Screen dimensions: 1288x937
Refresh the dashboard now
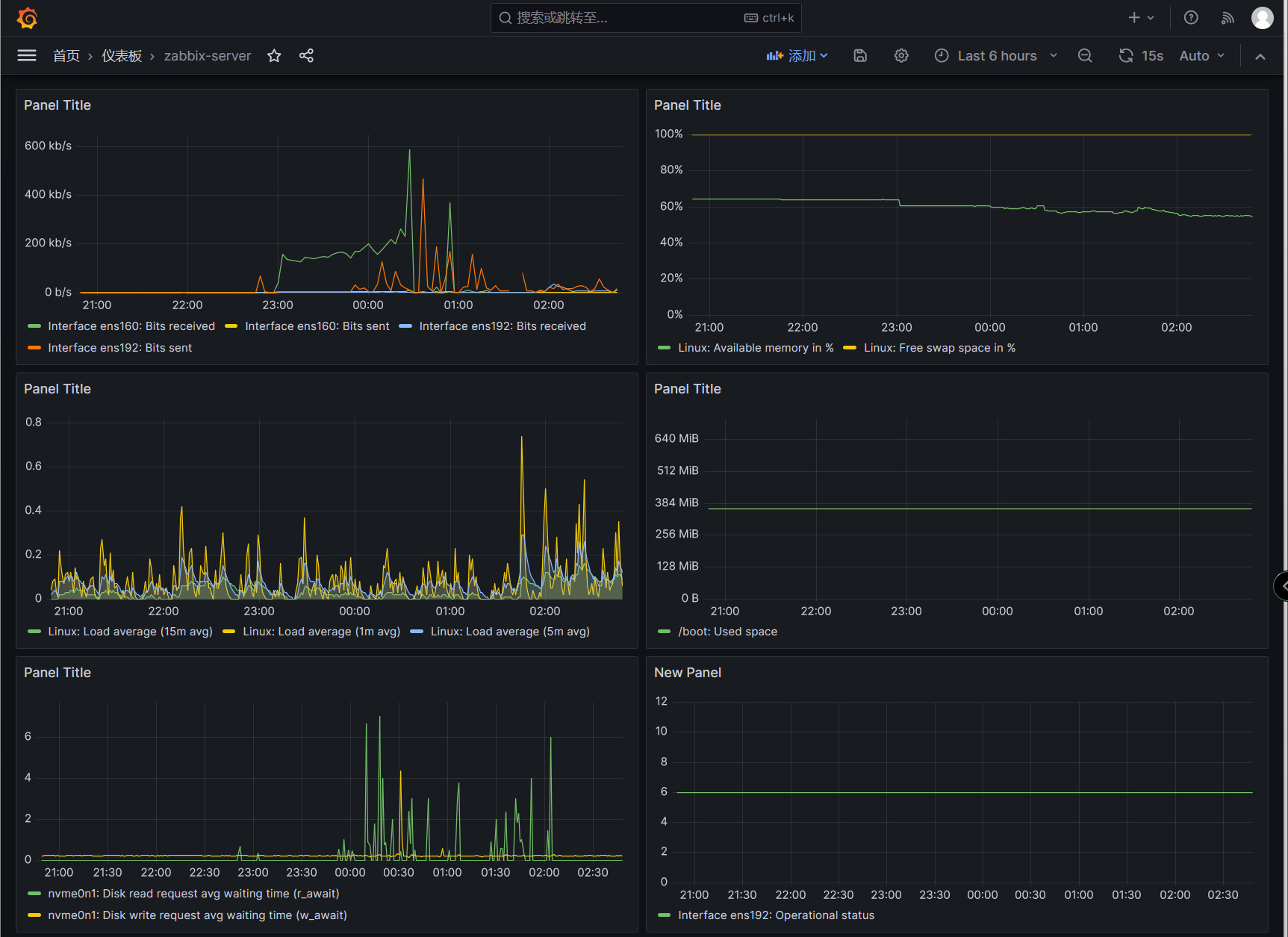(x=1126, y=56)
